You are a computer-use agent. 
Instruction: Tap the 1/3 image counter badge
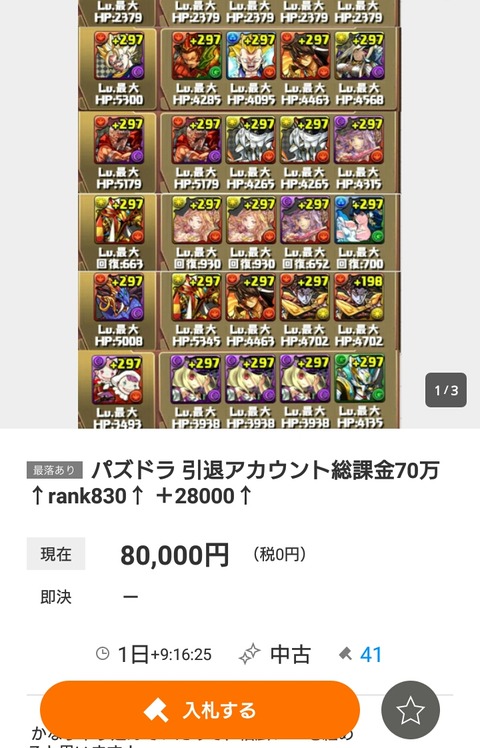coord(446,390)
